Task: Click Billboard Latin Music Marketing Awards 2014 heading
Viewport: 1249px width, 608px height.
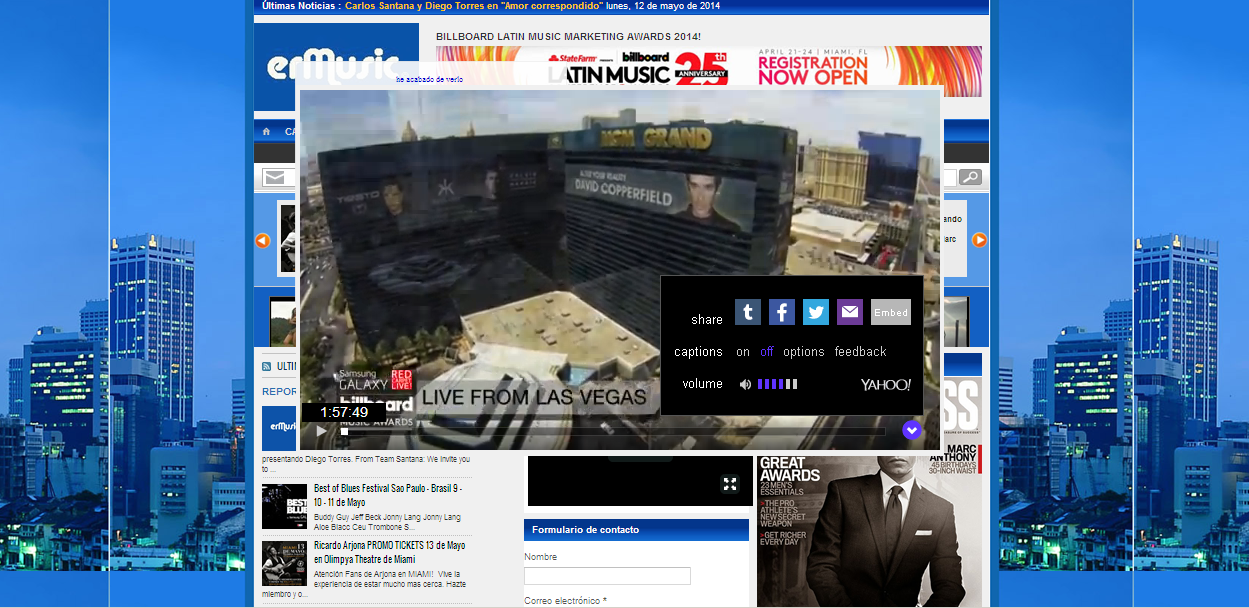Action: (x=568, y=36)
